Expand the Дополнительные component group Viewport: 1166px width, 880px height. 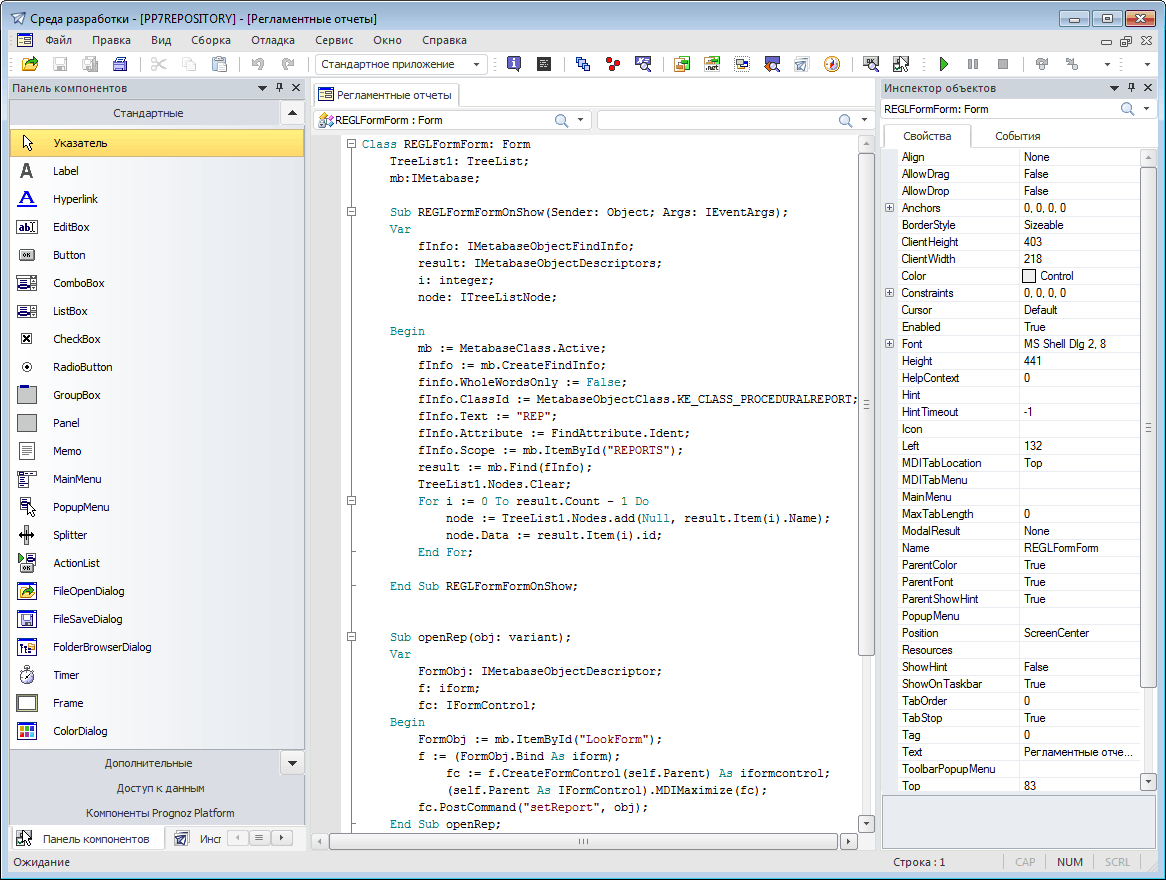point(148,763)
